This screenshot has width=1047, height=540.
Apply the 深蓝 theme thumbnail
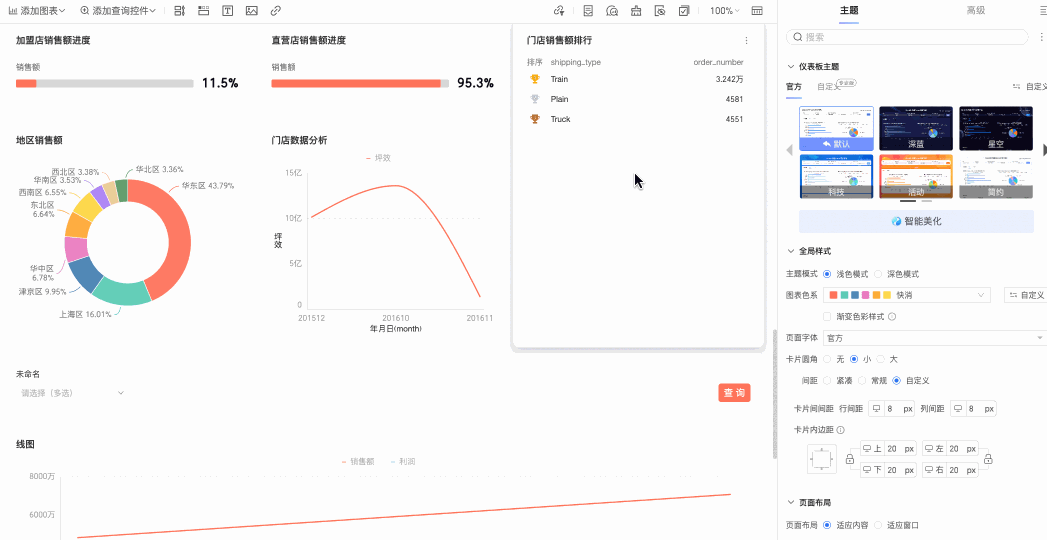pos(915,128)
